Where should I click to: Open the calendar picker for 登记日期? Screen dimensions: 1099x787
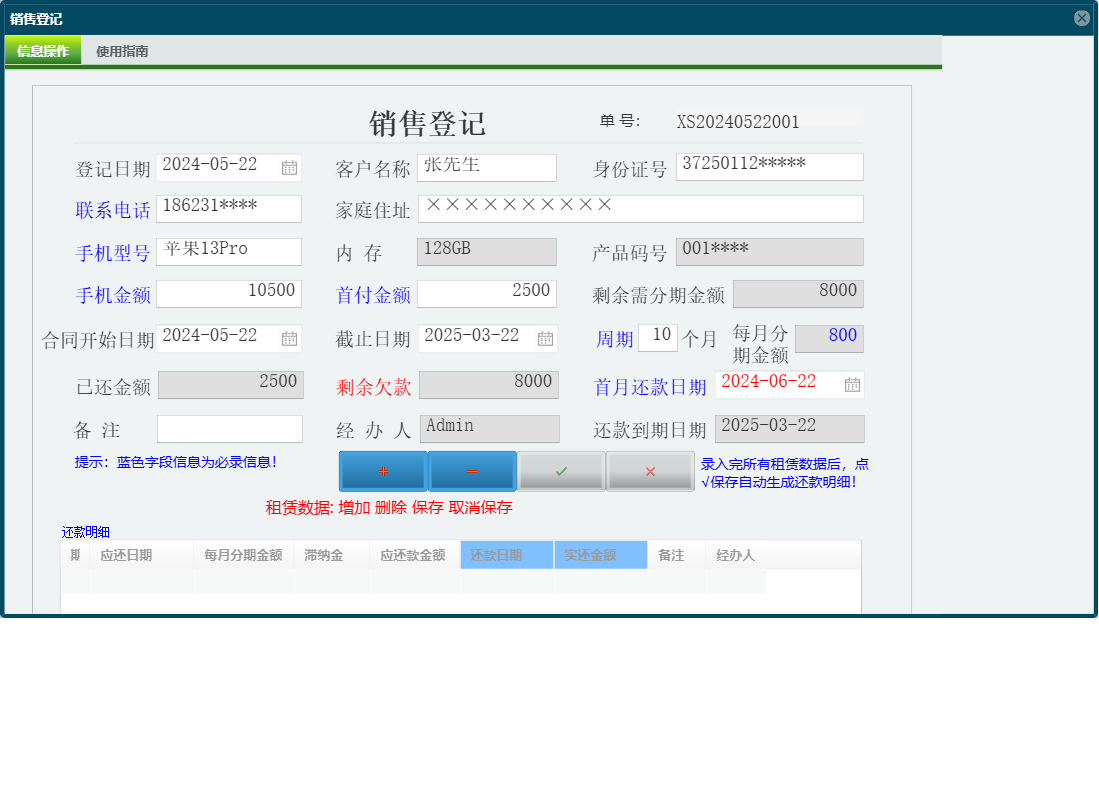pyautogui.click(x=290, y=167)
